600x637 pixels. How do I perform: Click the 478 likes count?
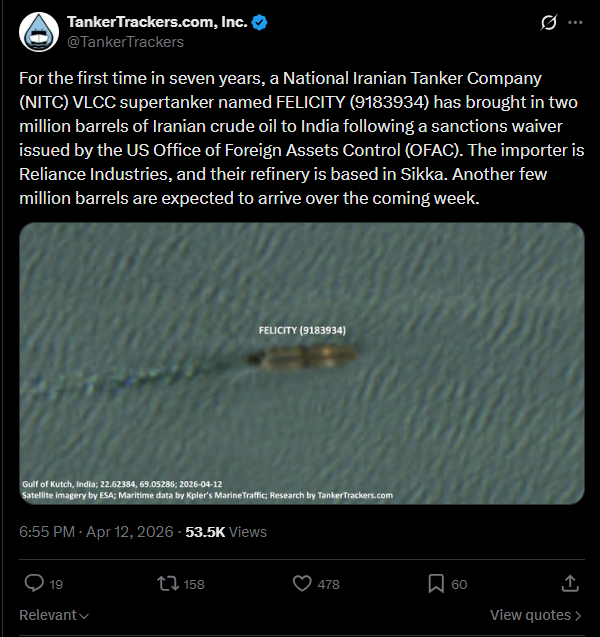pyautogui.click(x=328, y=584)
